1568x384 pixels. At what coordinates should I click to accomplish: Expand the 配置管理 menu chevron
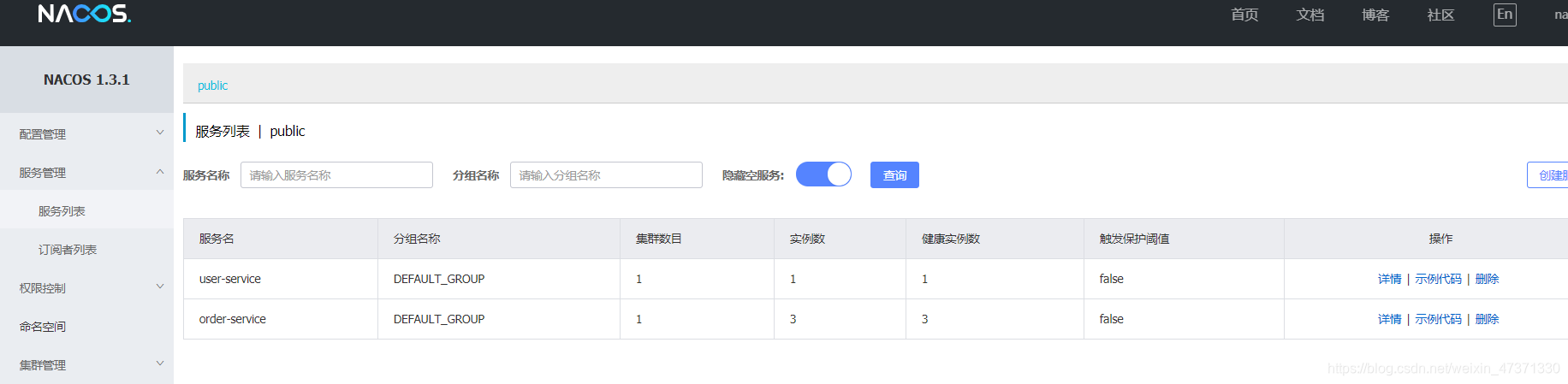pyautogui.click(x=160, y=133)
